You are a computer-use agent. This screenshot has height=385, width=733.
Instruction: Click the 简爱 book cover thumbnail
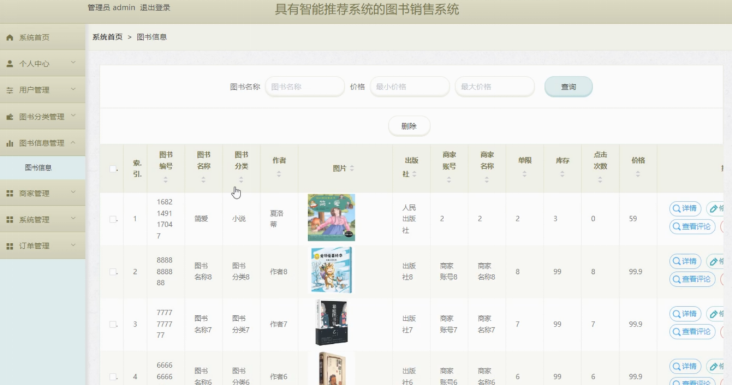331,218
